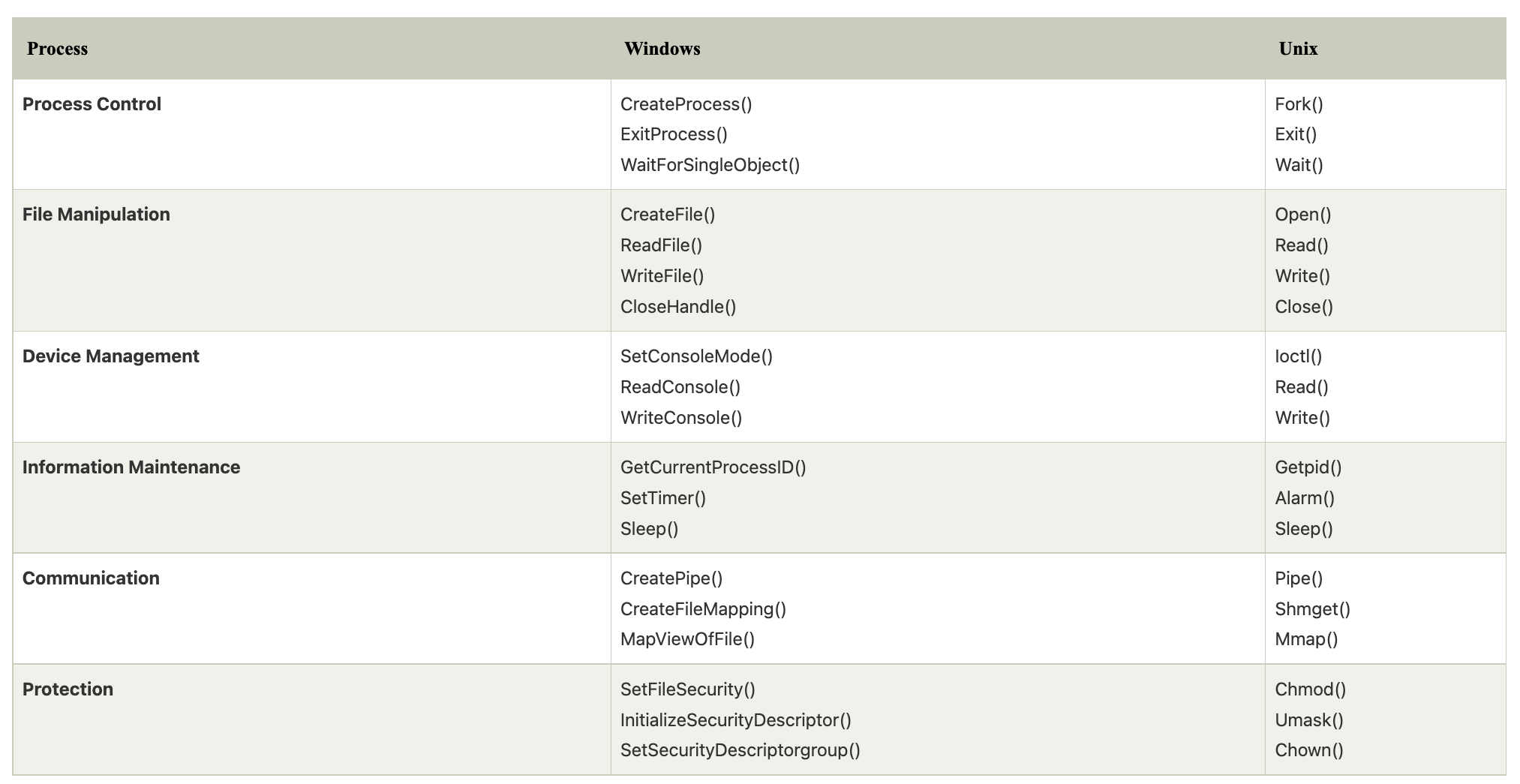Click Write() in Device Management row

tap(1302, 418)
